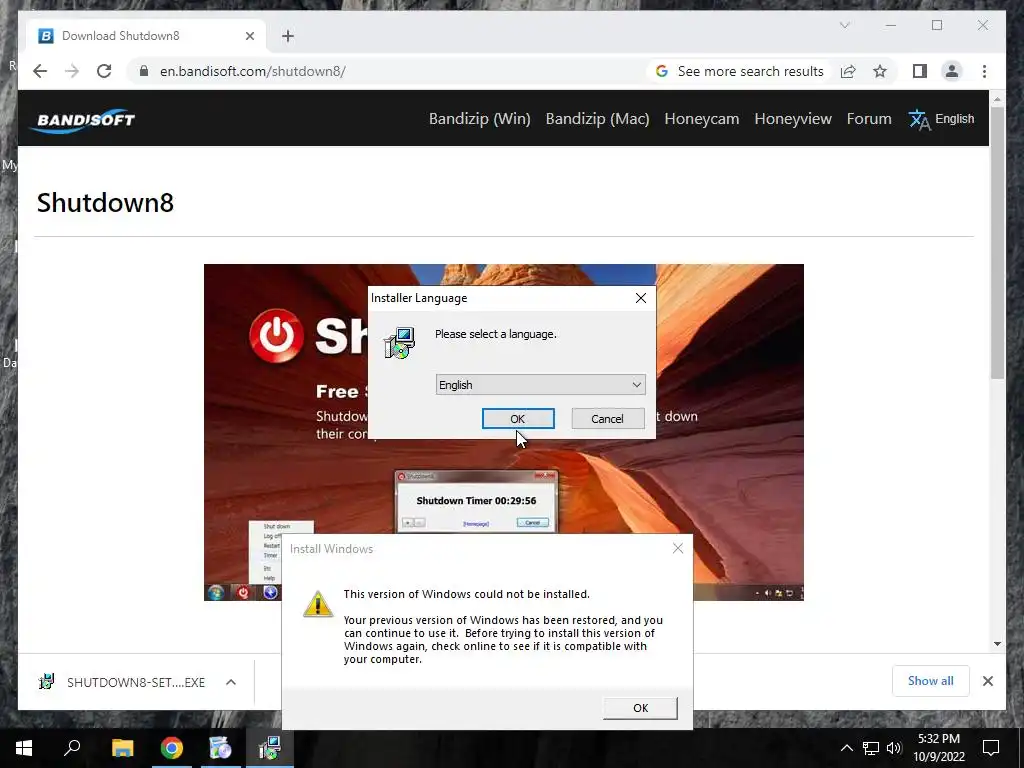Screen dimensions: 1024x768
Task: Open Bandizip (Mac) nav link
Action: coord(598,119)
